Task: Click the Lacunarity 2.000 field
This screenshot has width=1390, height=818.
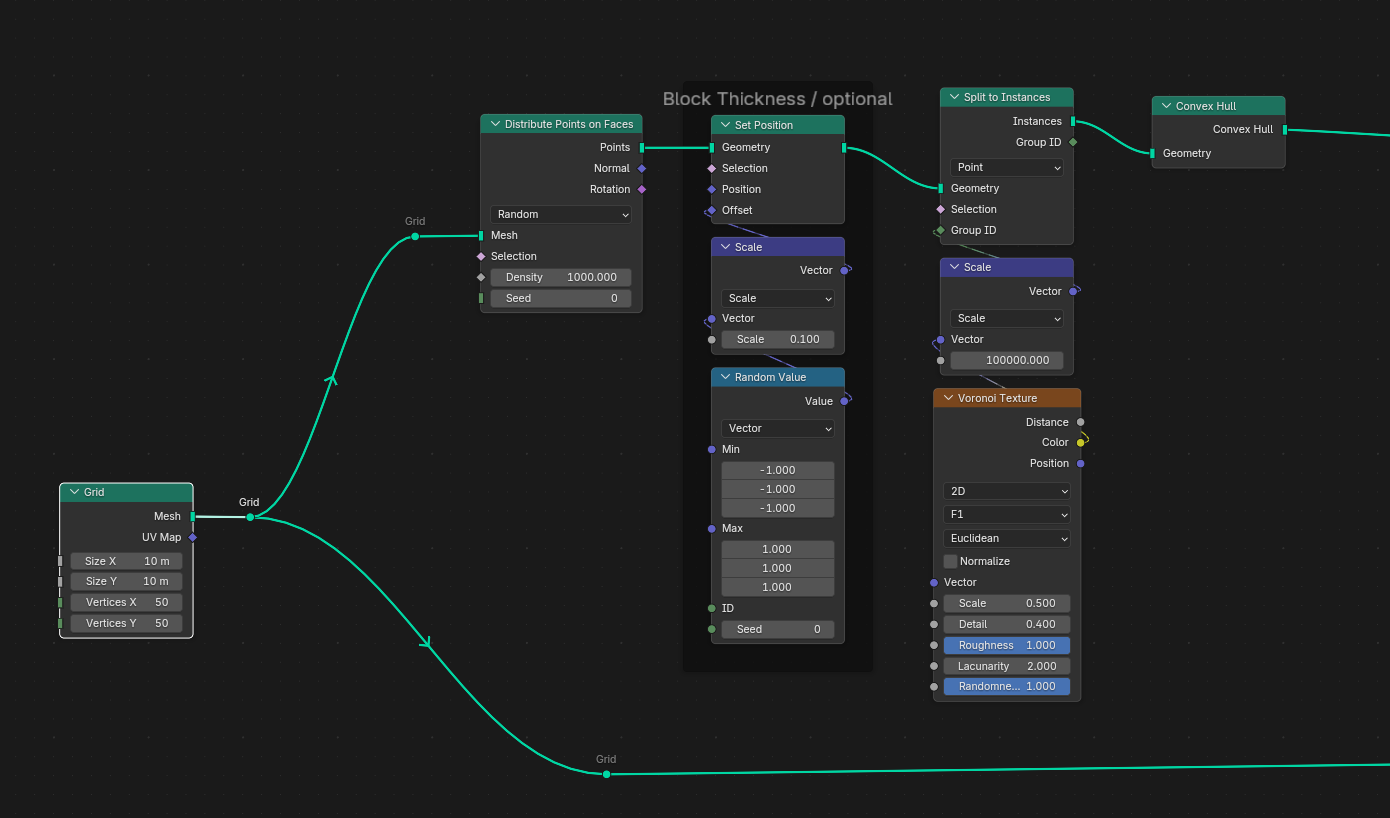Action: (1007, 666)
